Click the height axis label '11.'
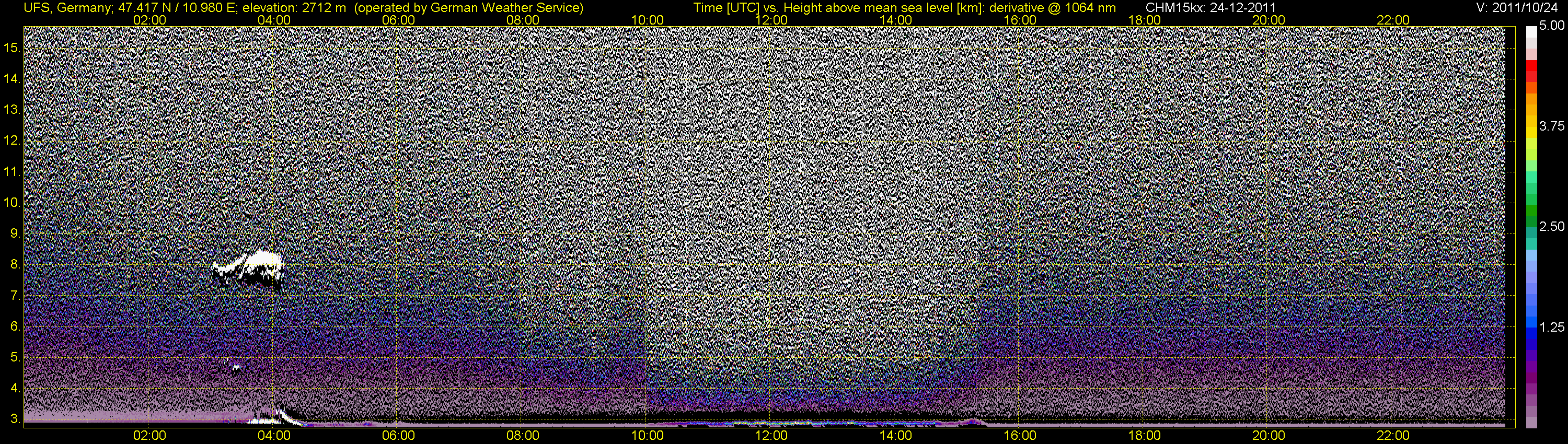1568x444 pixels. click(x=12, y=172)
